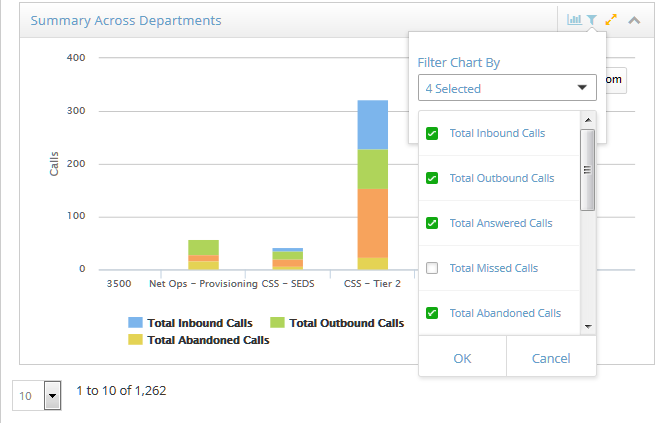This screenshot has width=664, height=423.
Task: Click OK to apply filter
Action: (462, 358)
